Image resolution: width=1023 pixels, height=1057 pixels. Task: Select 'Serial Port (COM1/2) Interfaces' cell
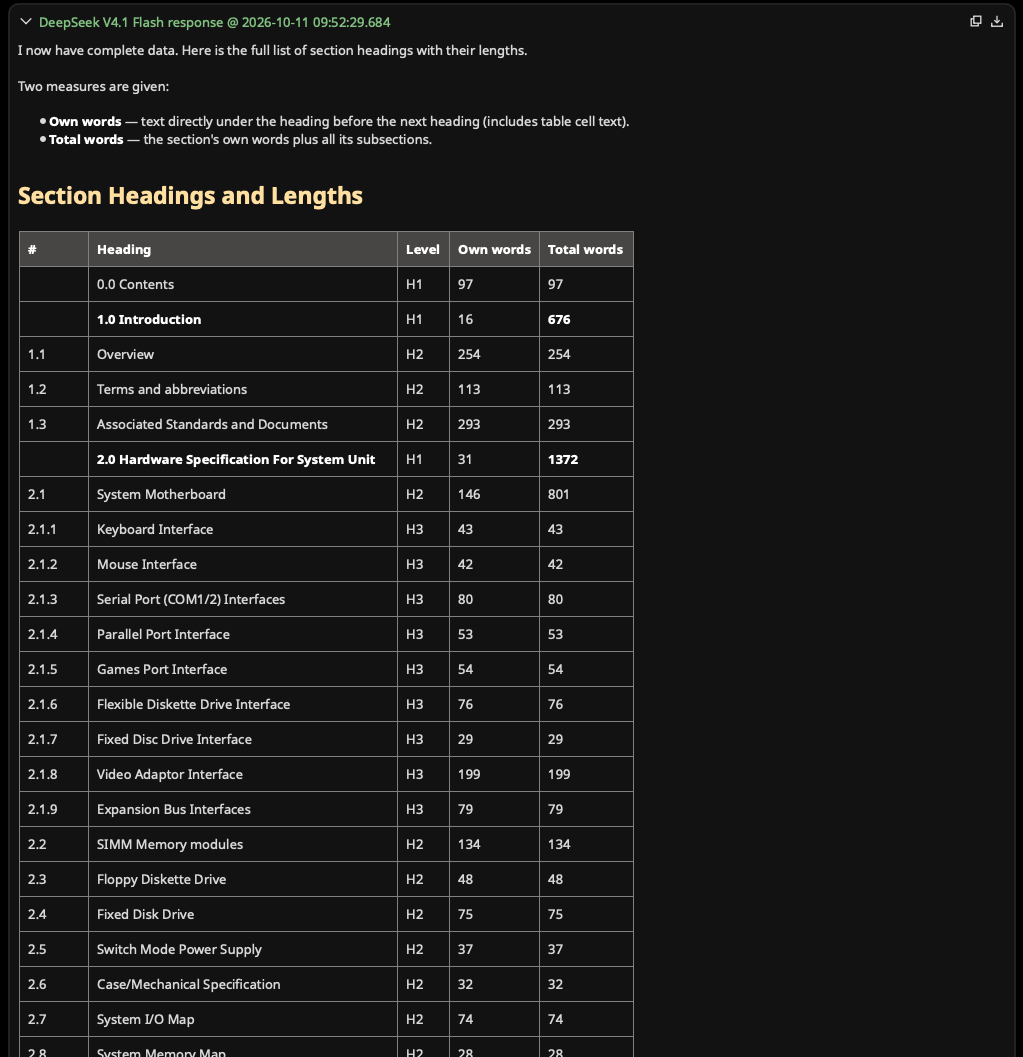point(243,600)
